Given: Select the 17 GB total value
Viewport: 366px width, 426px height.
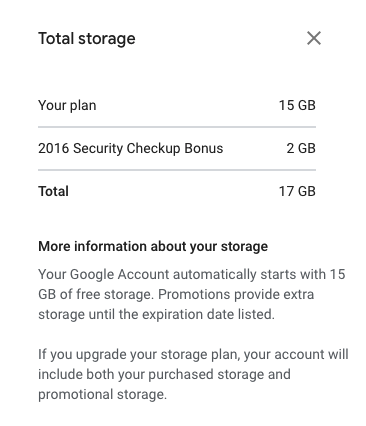Looking at the screenshot, I should pos(297,191).
